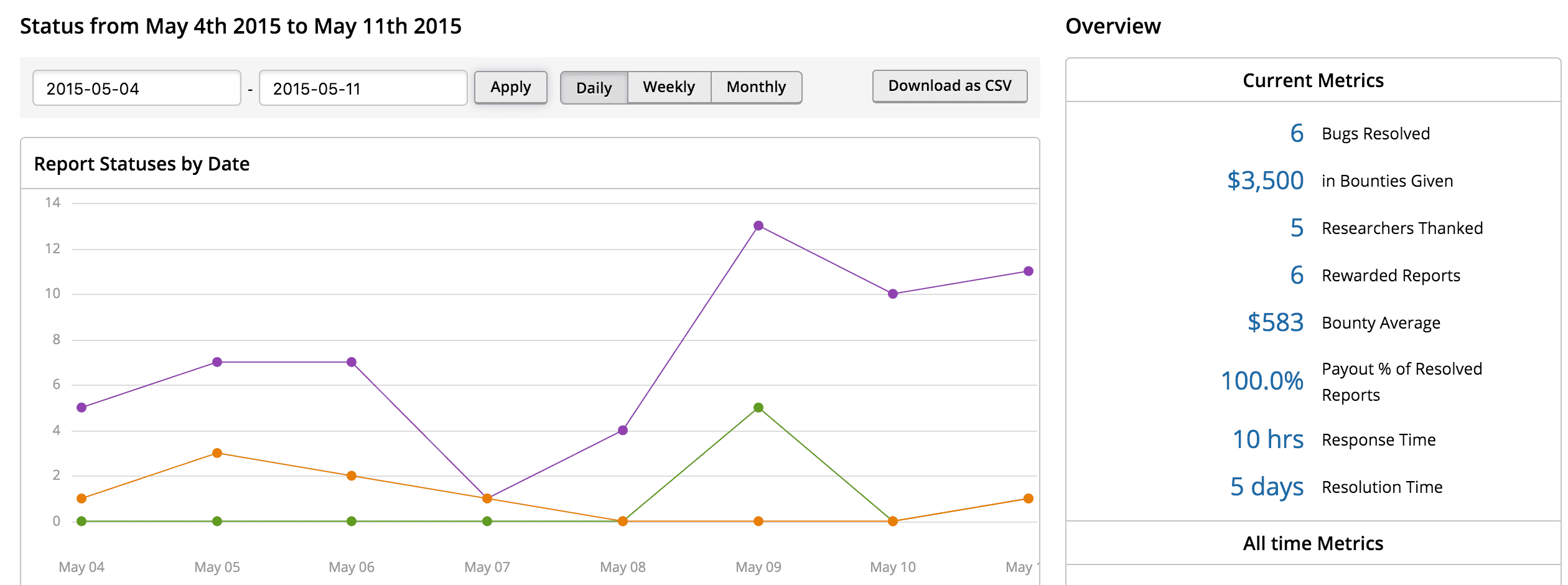Viewport: 1568px width, 585px height.
Task: Click the purple data point on May 06
Action: pyautogui.click(x=352, y=362)
